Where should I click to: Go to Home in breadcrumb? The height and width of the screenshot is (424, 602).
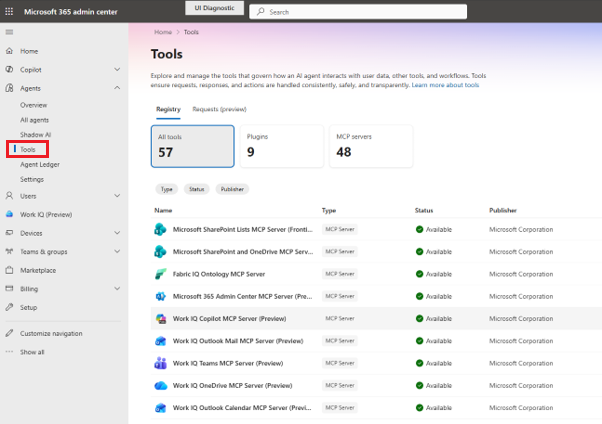pos(163,32)
